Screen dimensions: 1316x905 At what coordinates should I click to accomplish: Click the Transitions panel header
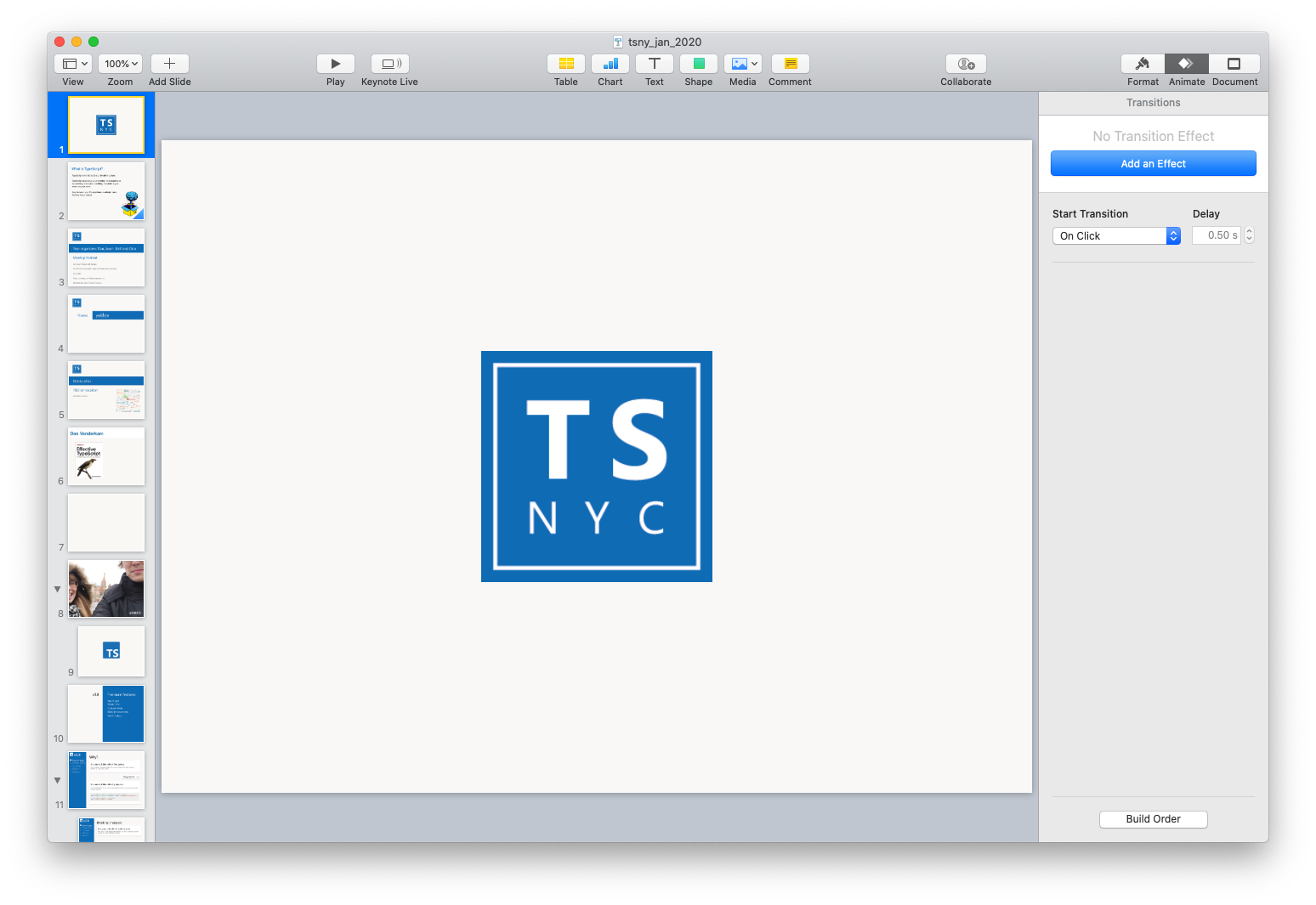pyautogui.click(x=1154, y=103)
